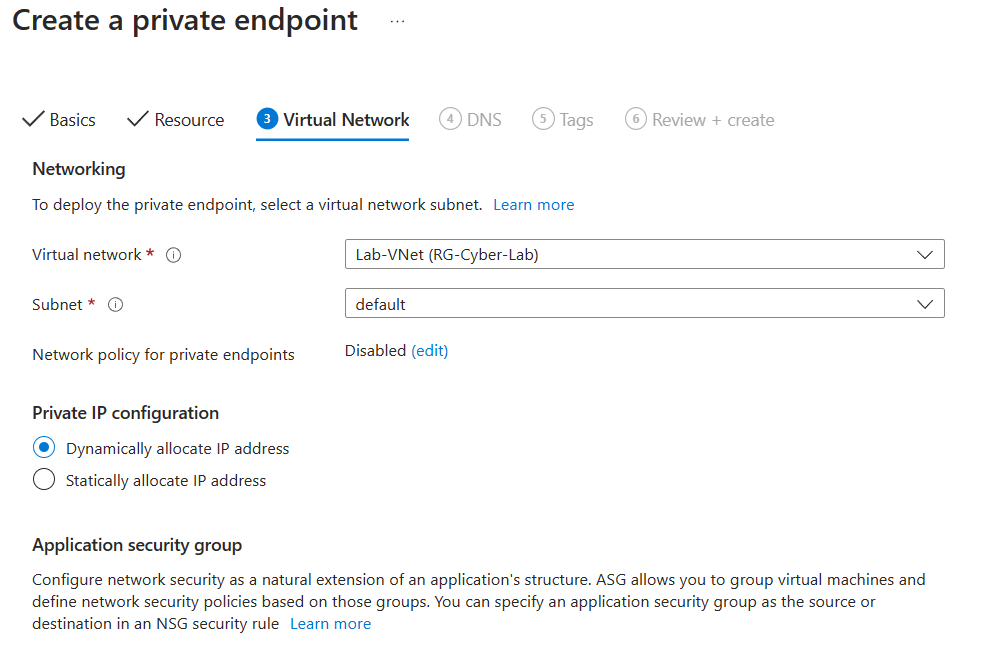Click the checkmark icon on the Basics tab

point(33,119)
